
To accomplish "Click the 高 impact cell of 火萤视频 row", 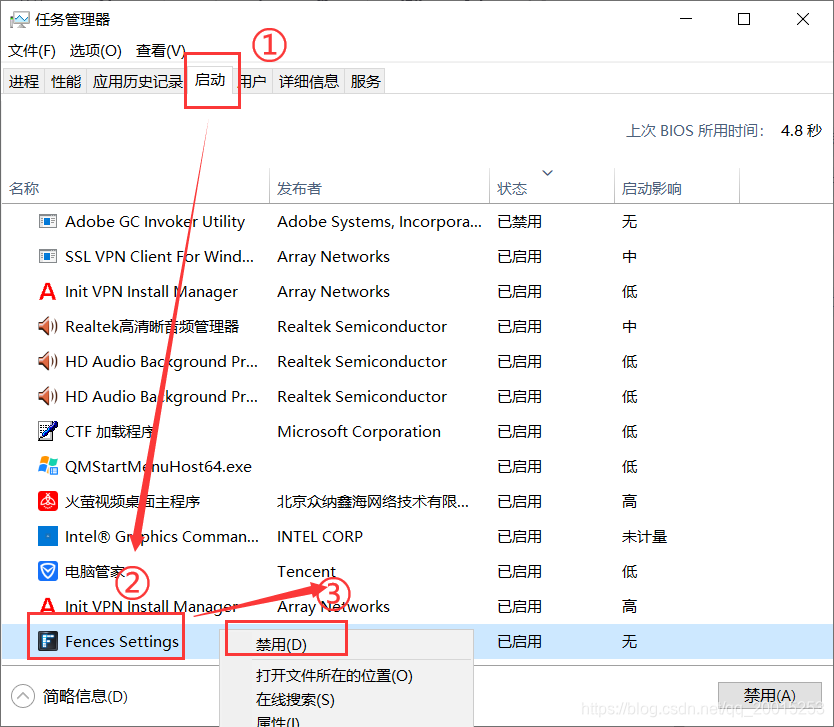I will (629, 501).
